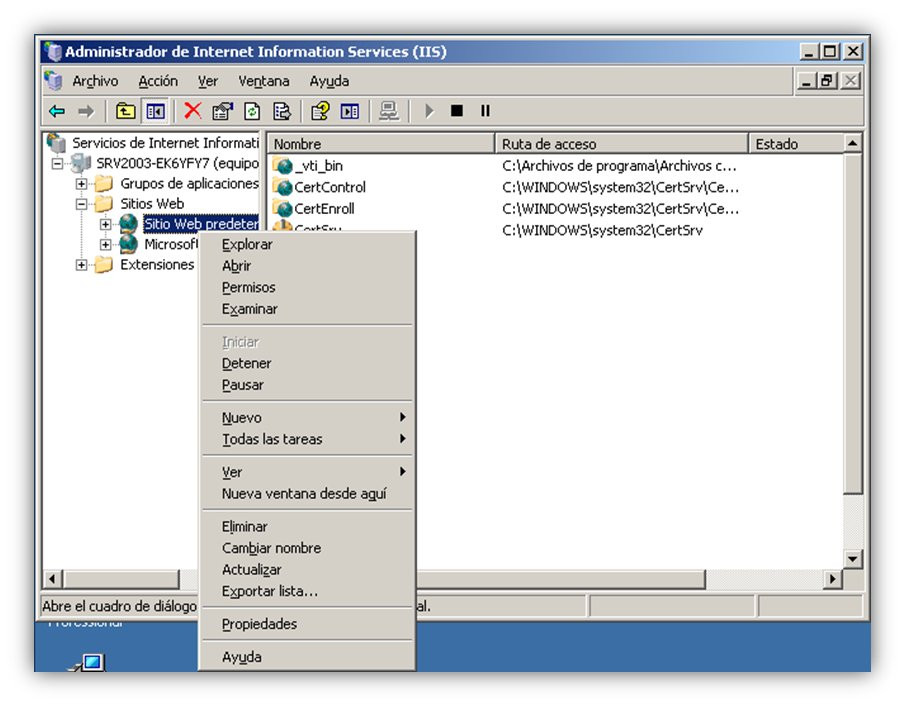Click the Forward arrow toolbar icon
Image resolution: width=905 pixels, height=706 pixels.
(86, 111)
